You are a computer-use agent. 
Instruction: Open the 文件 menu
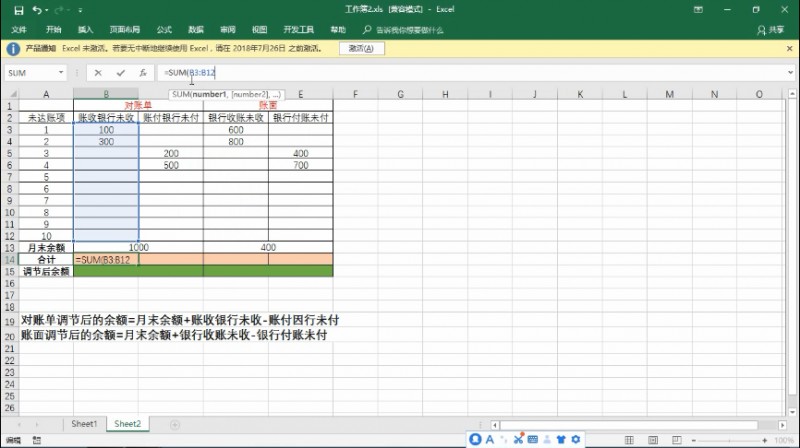click(19, 30)
